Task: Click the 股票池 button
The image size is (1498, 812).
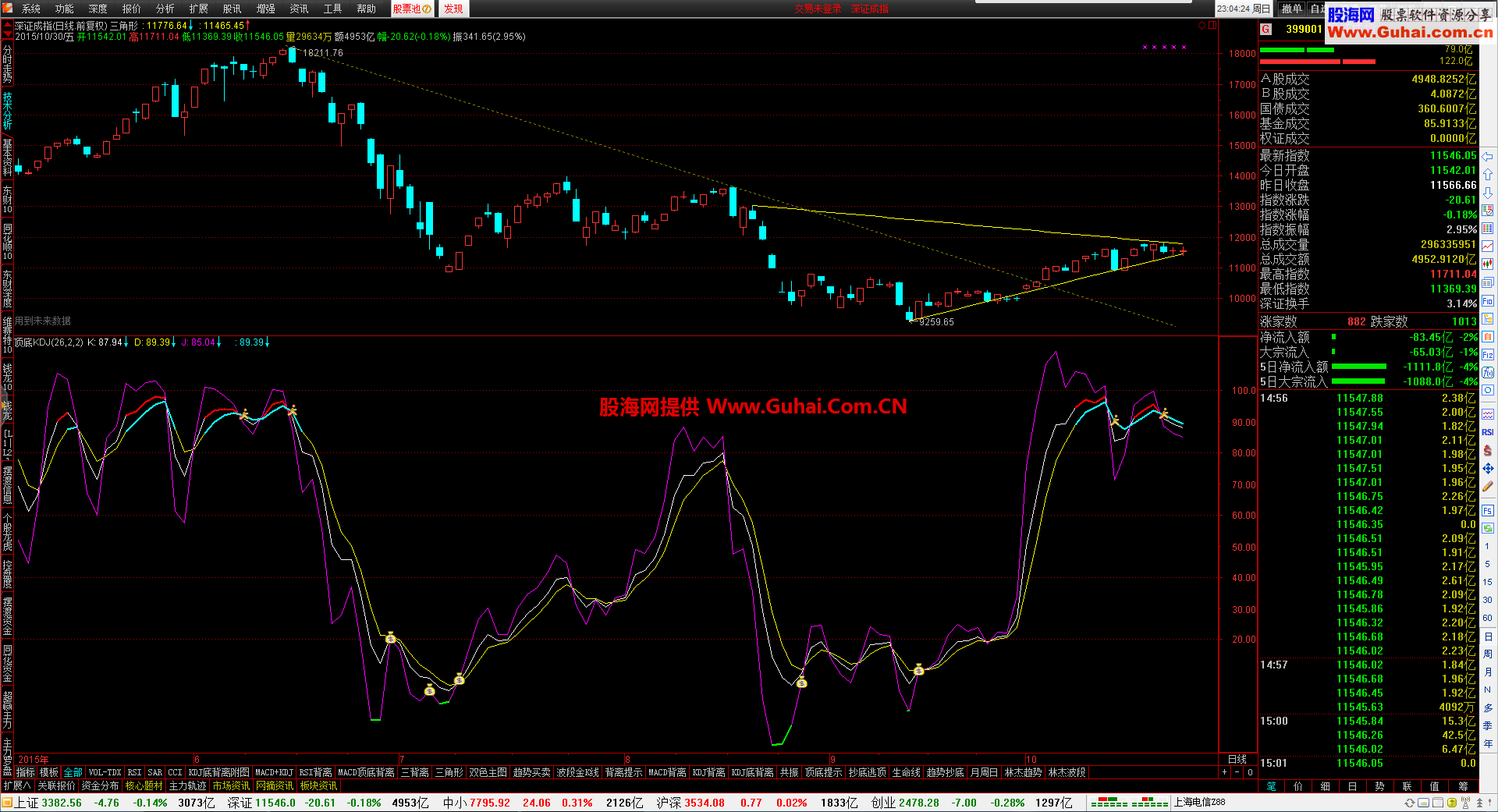Action: click(412, 9)
